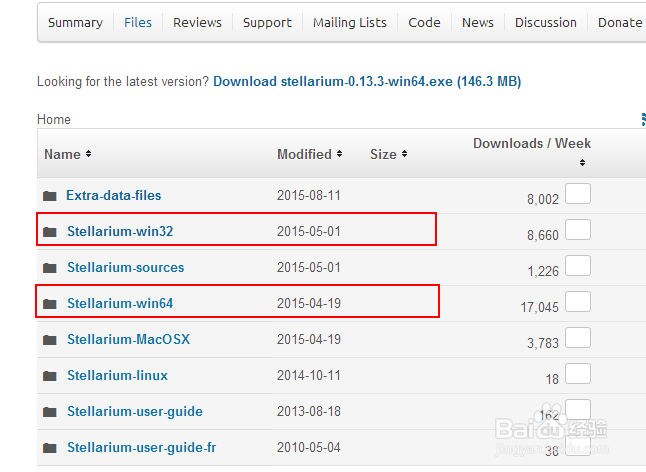Select the 2013-08-18 modified date
Screen dimensions: 646x472
coord(309,411)
